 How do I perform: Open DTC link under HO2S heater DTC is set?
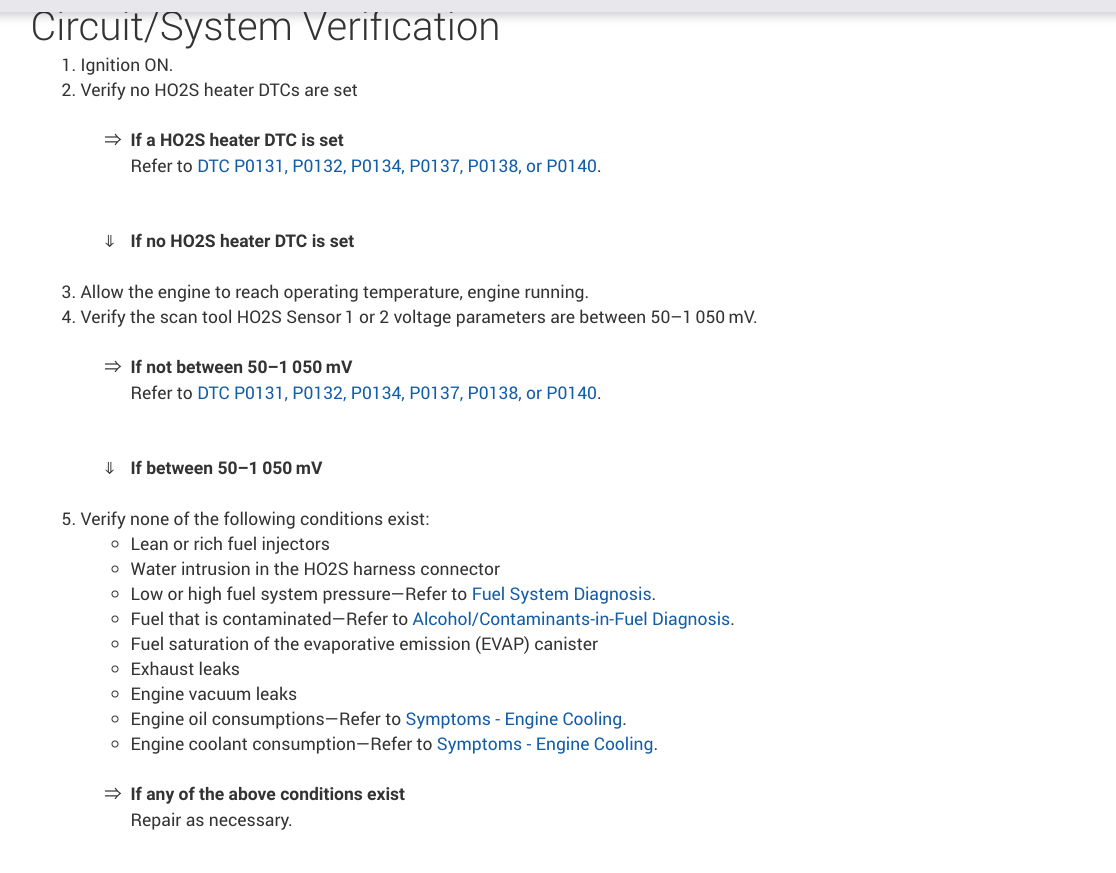pyautogui.click(x=398, y=166)
